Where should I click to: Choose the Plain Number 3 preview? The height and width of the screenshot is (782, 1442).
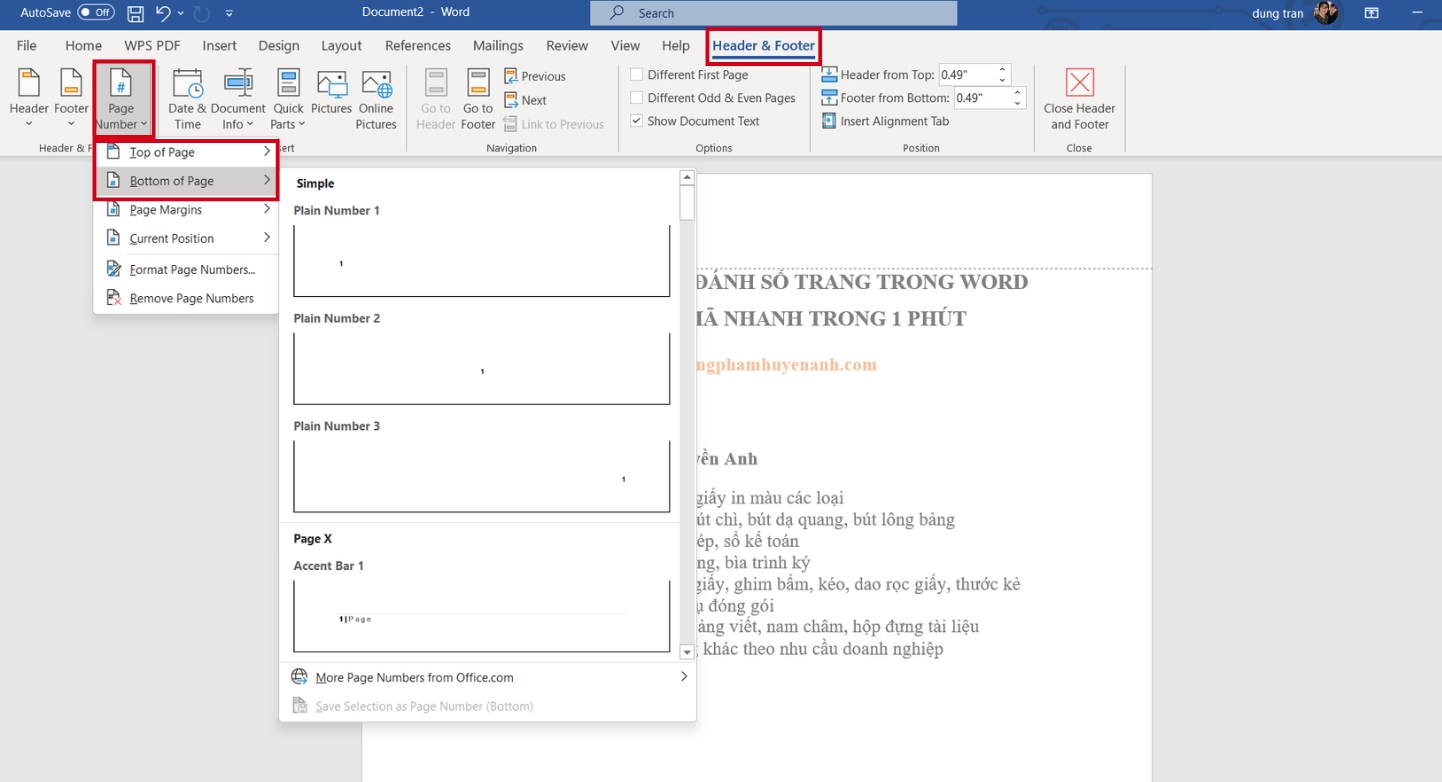(481, 476)
